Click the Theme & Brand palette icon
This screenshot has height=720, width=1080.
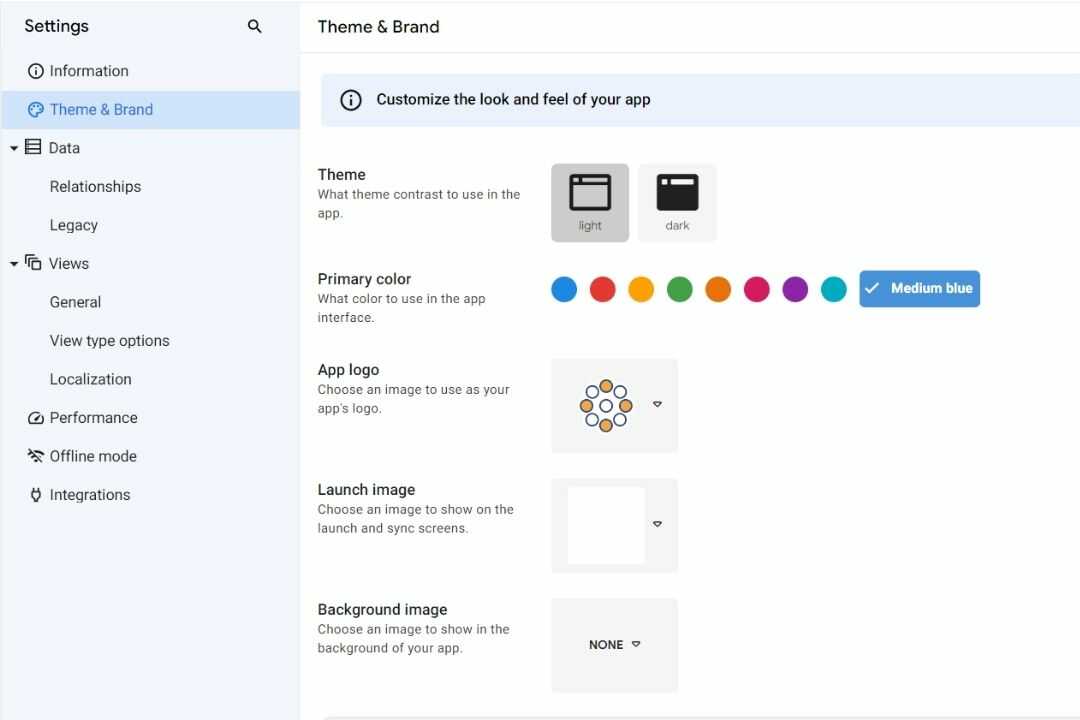pyautogui.click(x=36, y=110)
